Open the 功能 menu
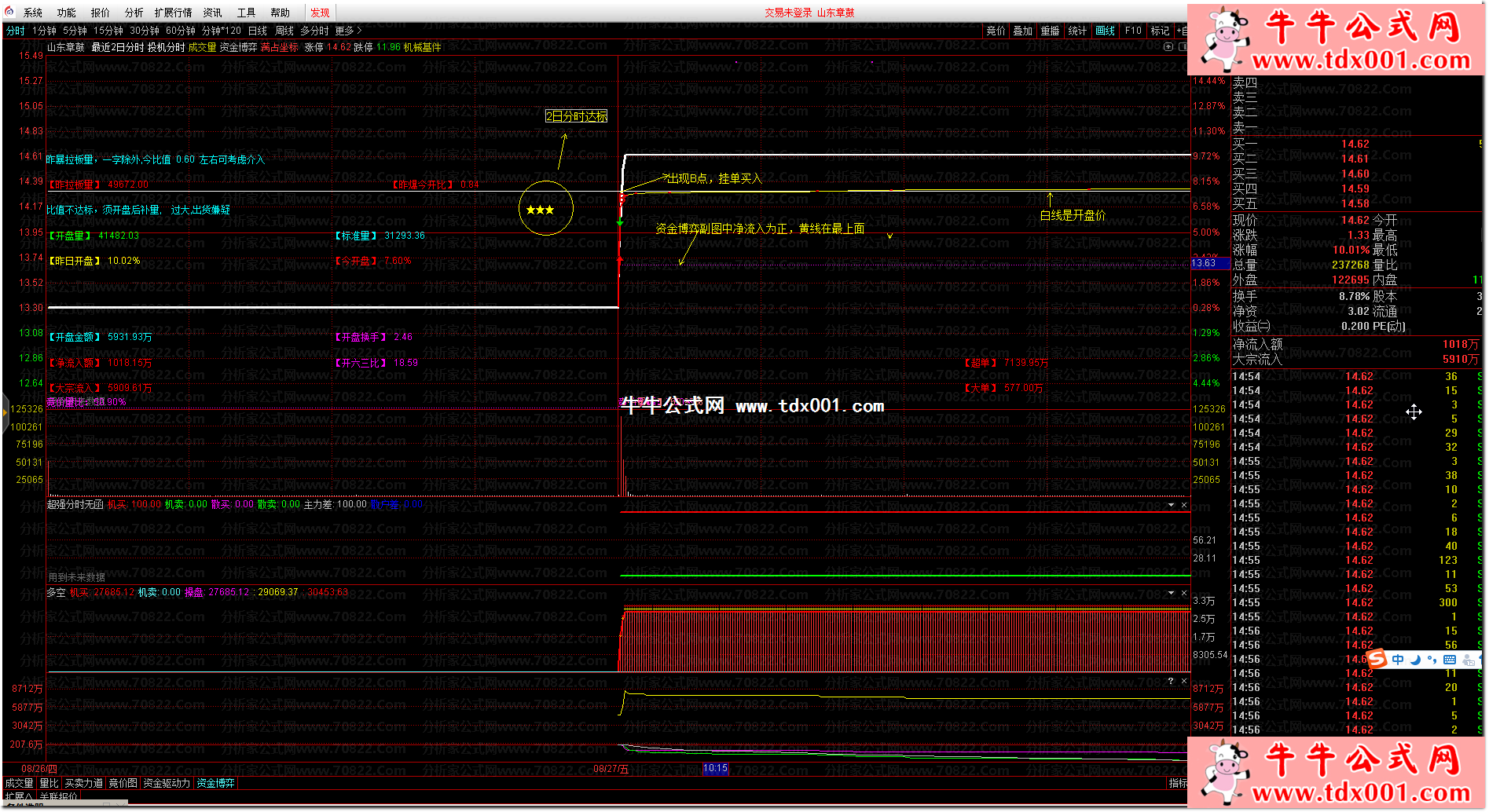 pos(67,13)
